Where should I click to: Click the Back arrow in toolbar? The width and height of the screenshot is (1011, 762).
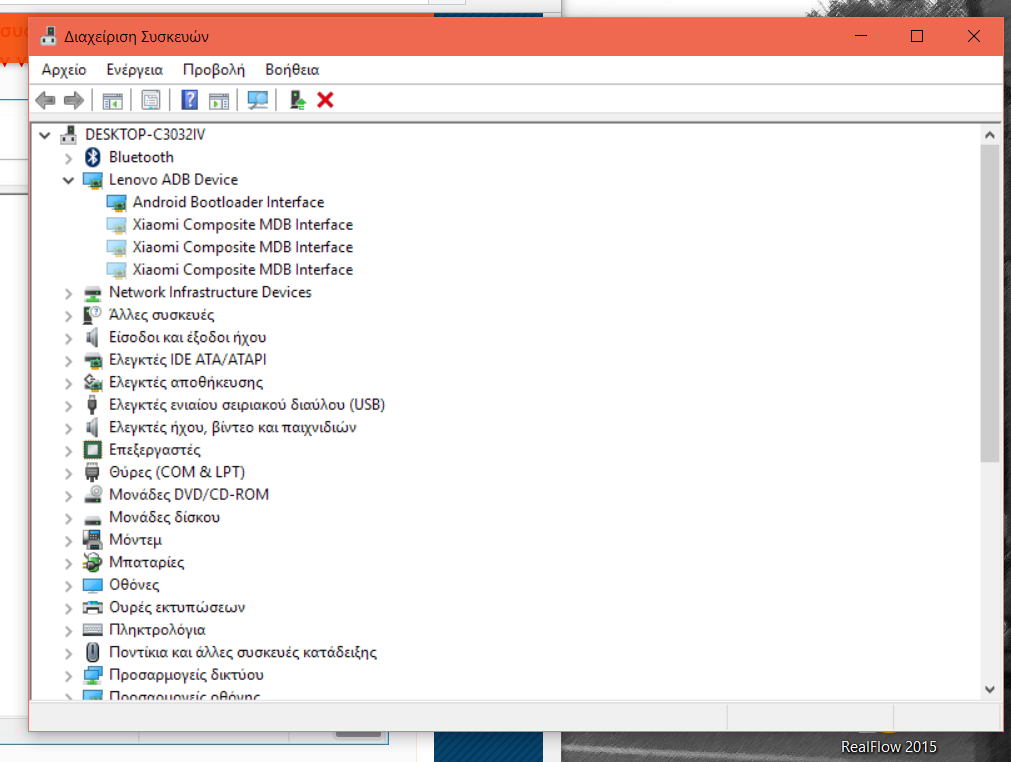[45, 100]
